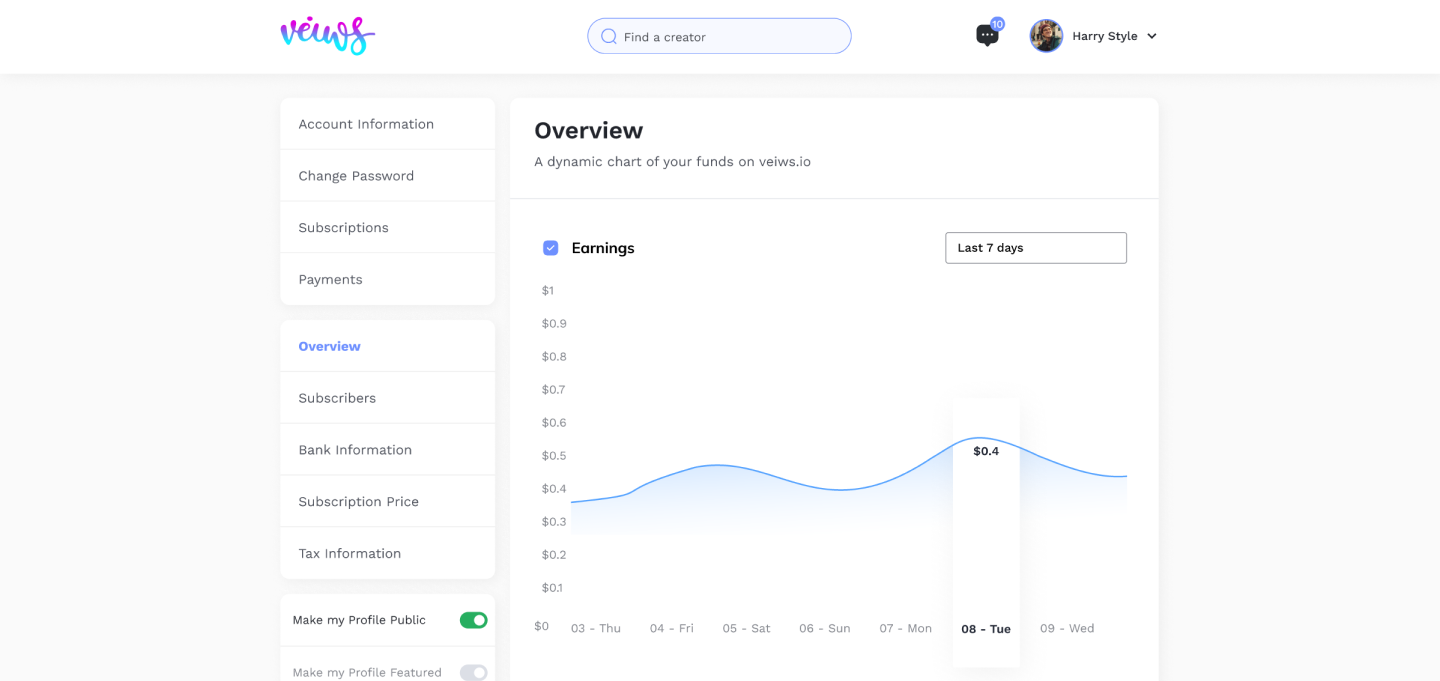Click the 09 - Wed axis label
Screen dimensions: 1440x681
pyautogui.click(x=1067, y=628)
